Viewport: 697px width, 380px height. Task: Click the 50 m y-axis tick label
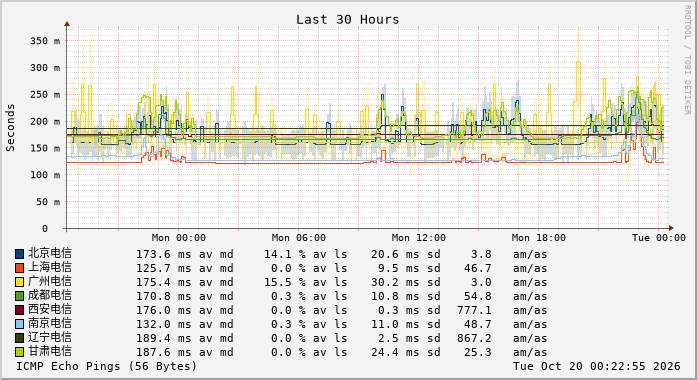48,202
